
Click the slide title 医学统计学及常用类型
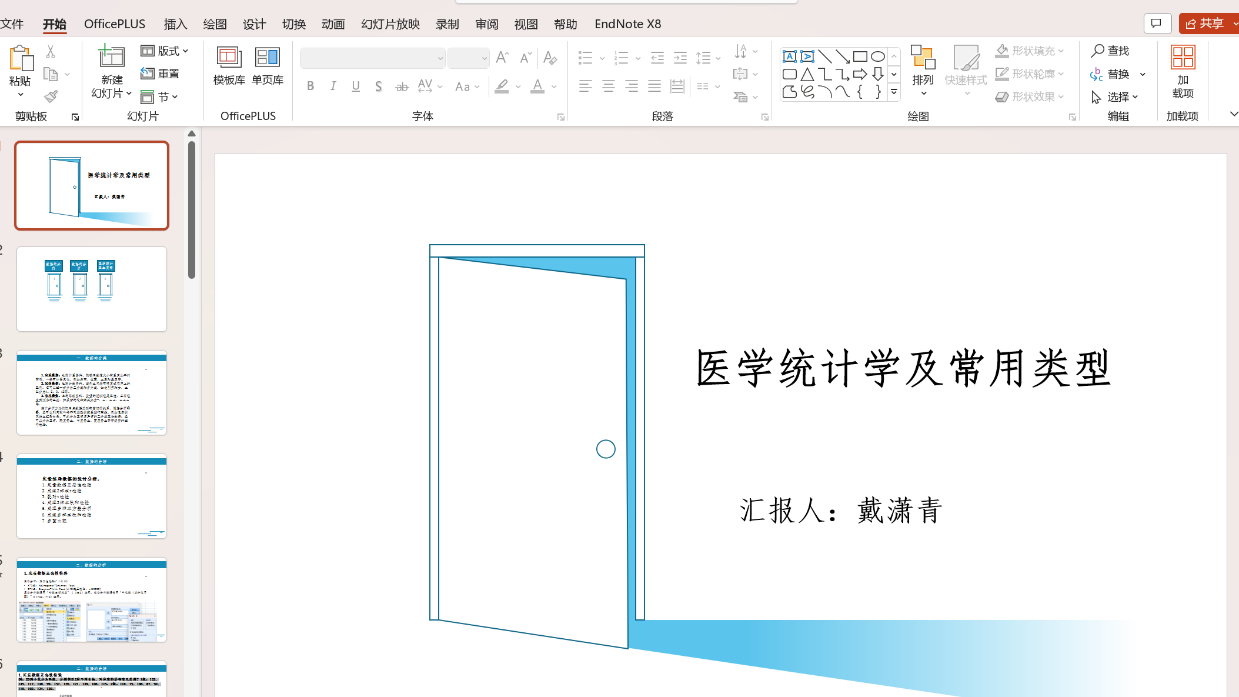(x=904, y=368)
